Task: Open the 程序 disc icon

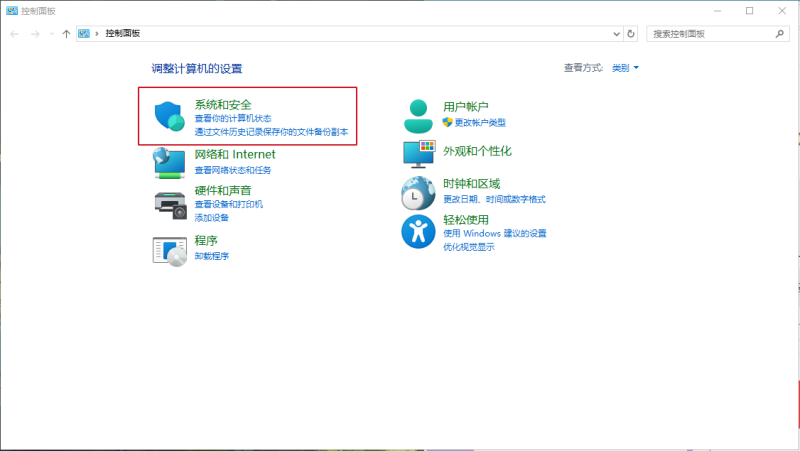Action: [169, 252]
